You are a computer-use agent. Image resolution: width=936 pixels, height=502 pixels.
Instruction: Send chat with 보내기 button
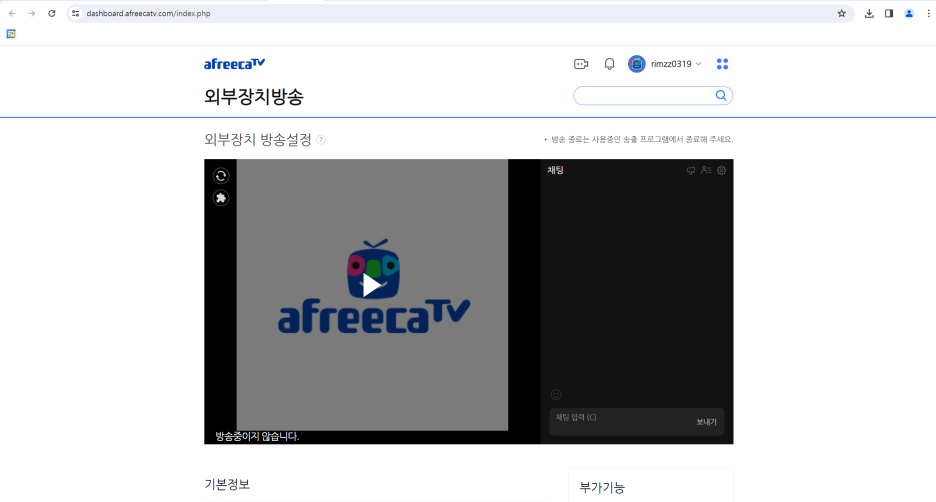coord(706,422)
